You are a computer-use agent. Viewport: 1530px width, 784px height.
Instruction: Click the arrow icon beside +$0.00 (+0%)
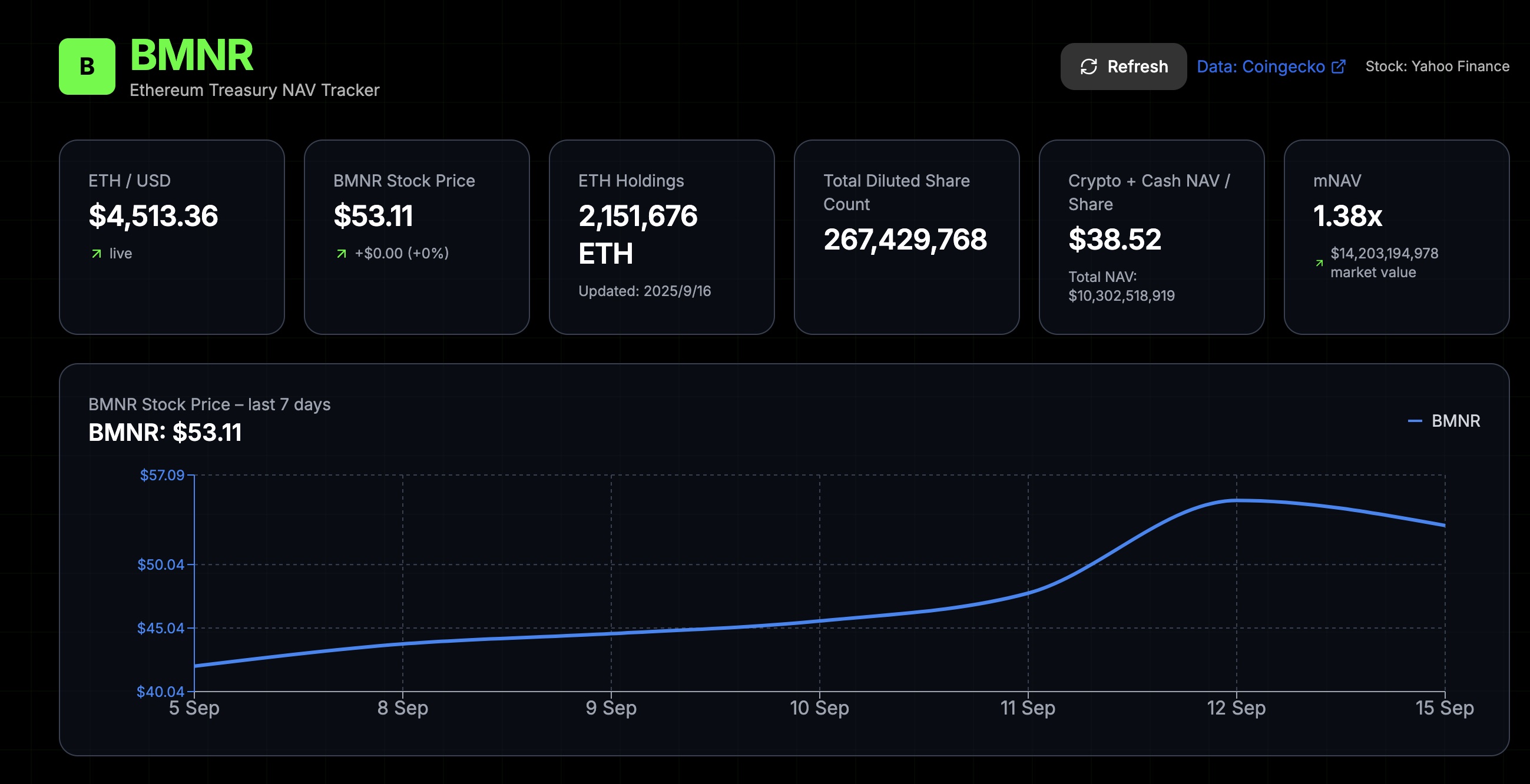(x=341, y=254)
